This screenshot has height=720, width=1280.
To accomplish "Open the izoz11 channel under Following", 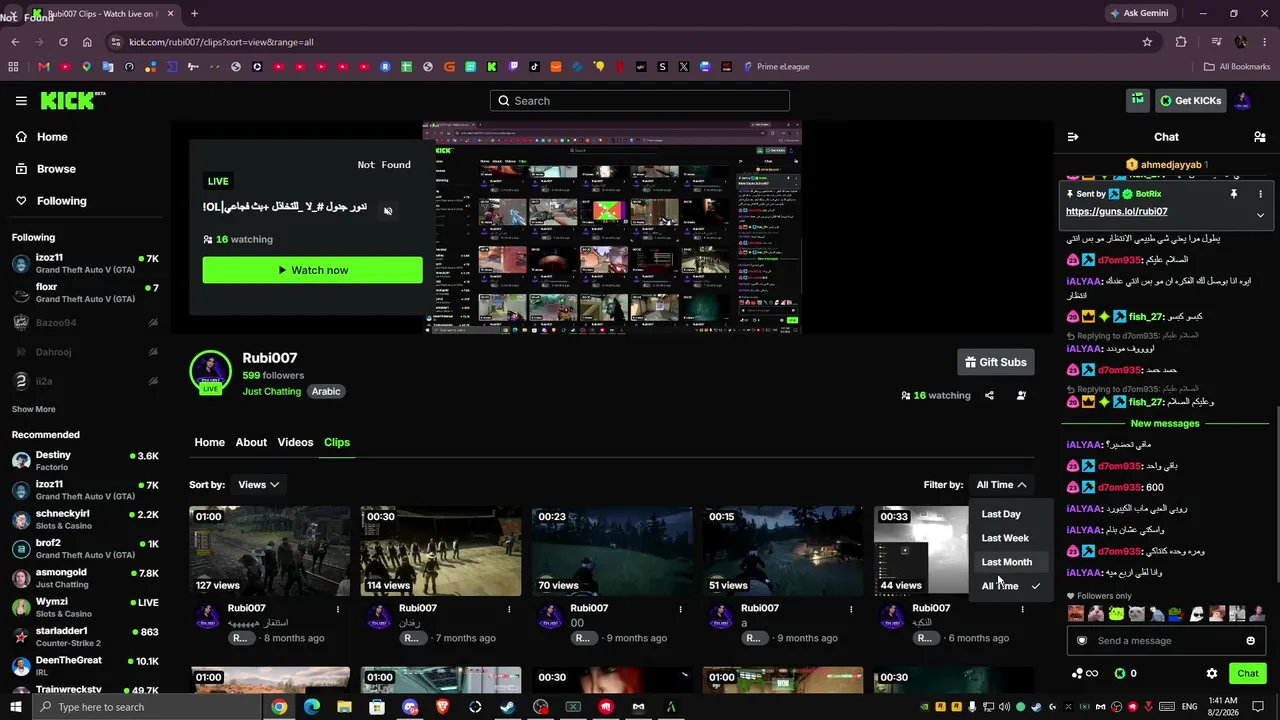I will [x=85, y=264].
